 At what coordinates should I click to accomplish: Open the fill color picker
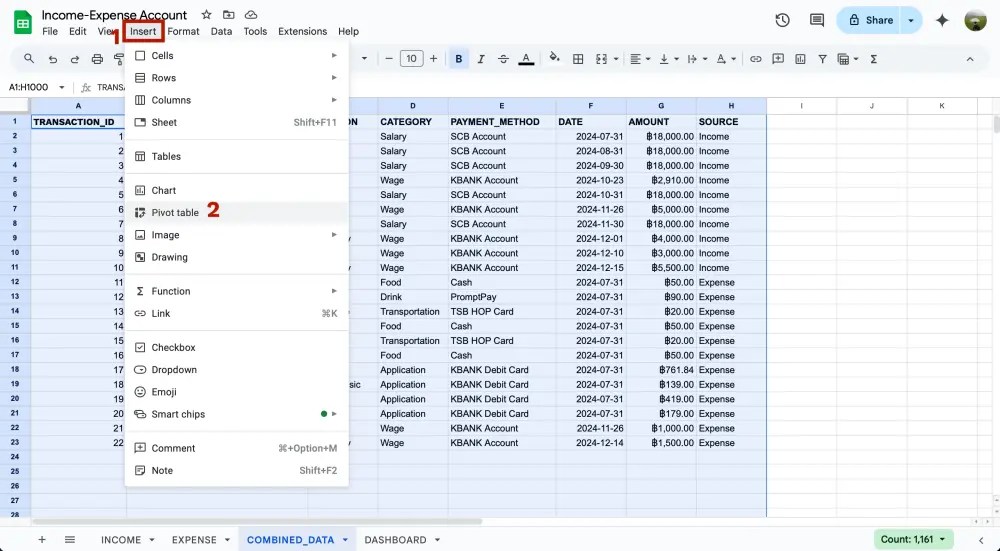pos(555,59)
